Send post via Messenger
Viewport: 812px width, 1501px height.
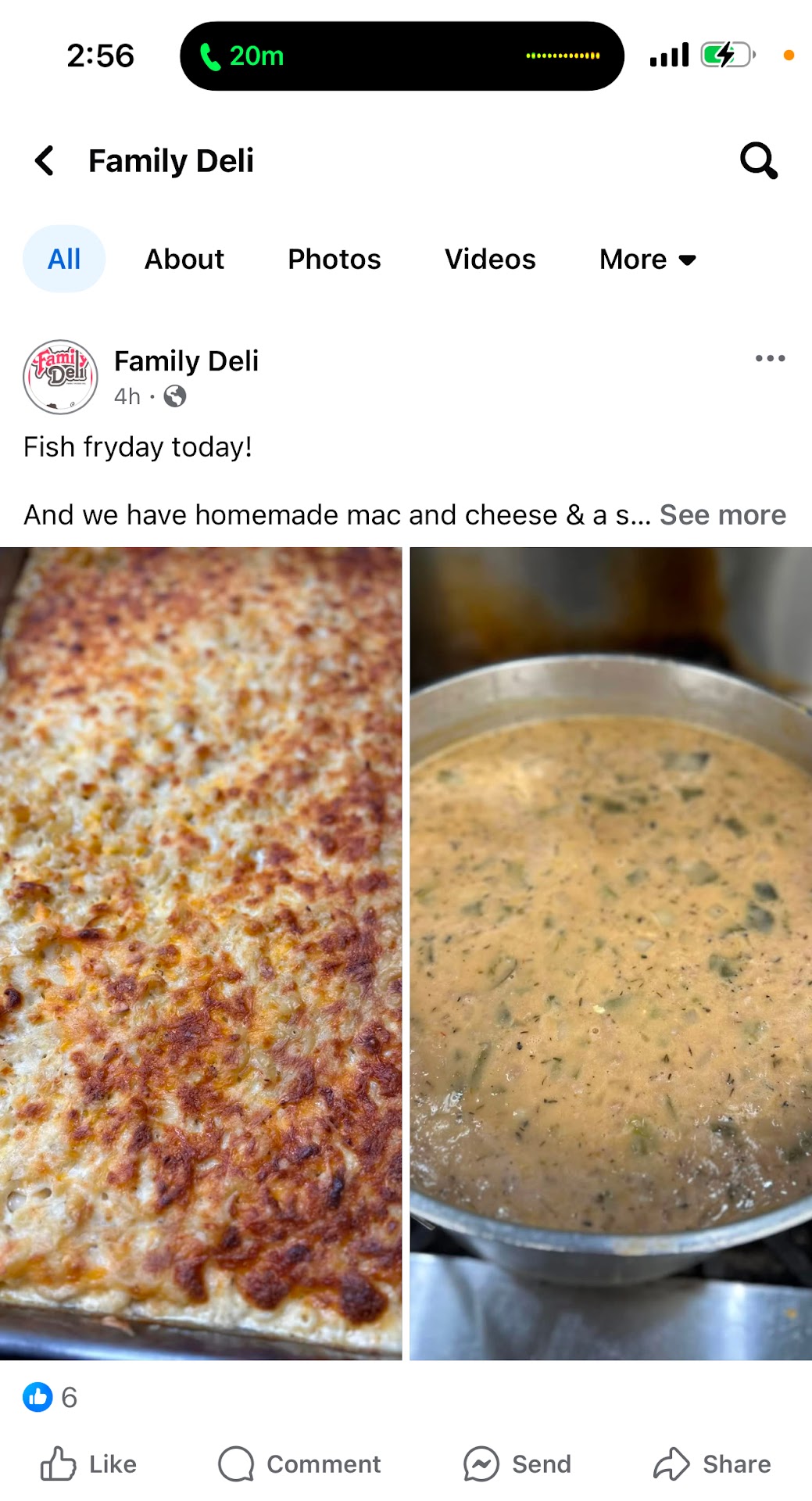point(517,1464)
